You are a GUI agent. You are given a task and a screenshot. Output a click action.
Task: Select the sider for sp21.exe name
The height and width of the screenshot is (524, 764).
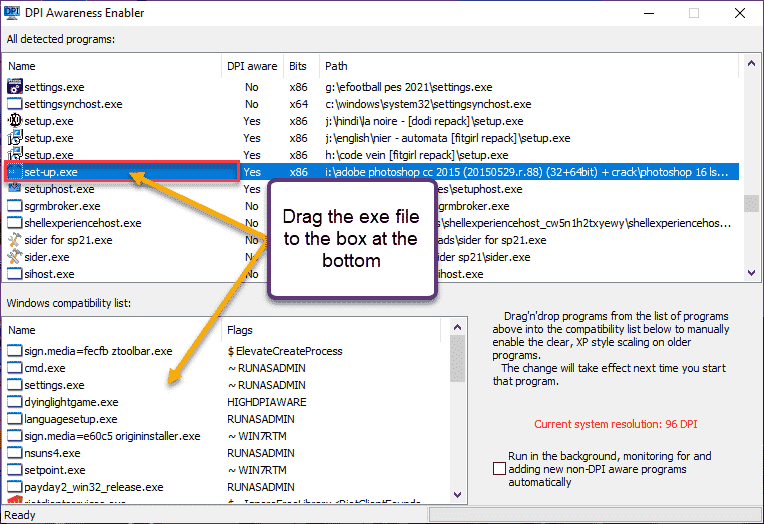coord(68,240)
